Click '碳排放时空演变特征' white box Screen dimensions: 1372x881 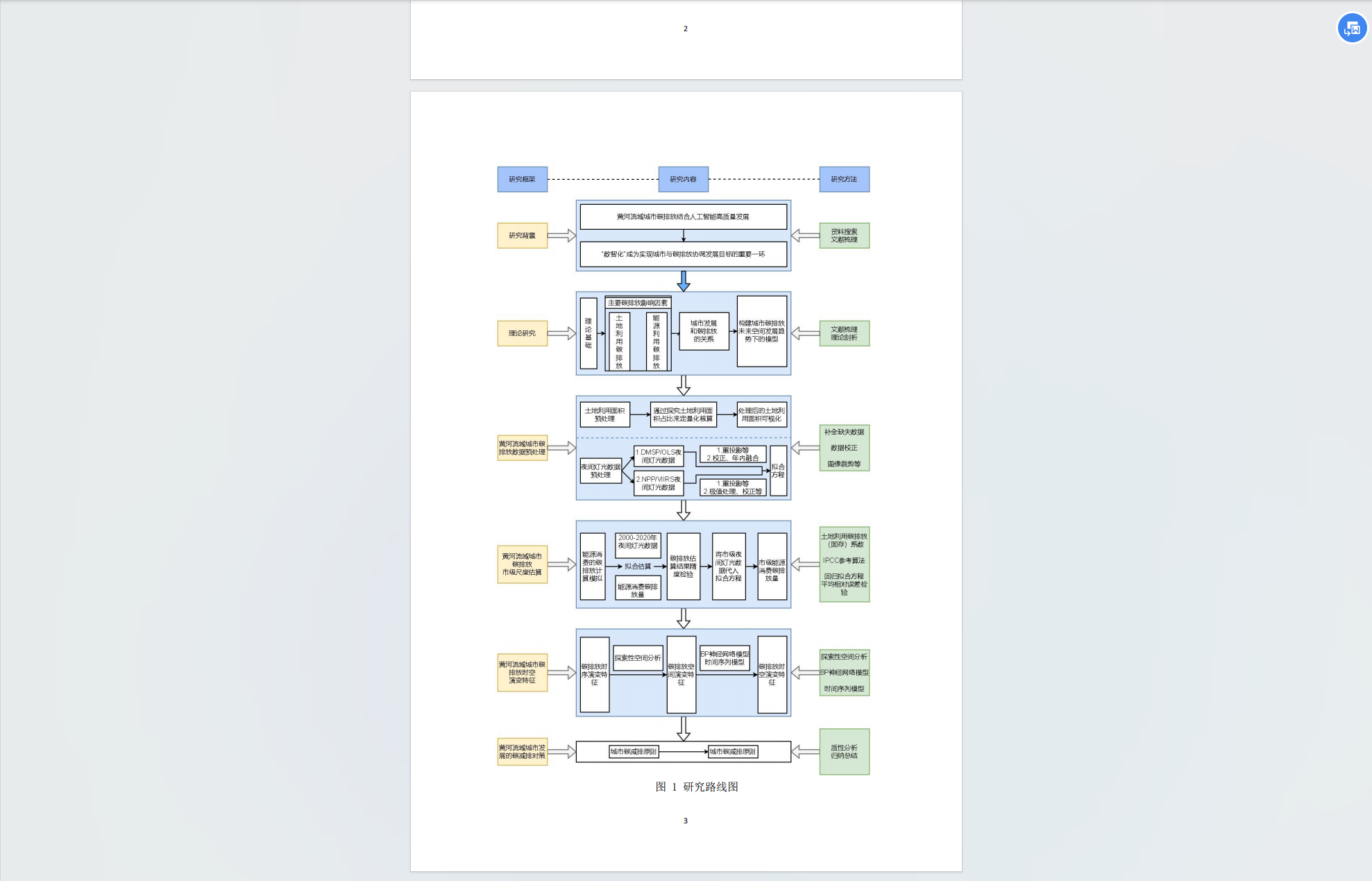click(x=772, y=675)
